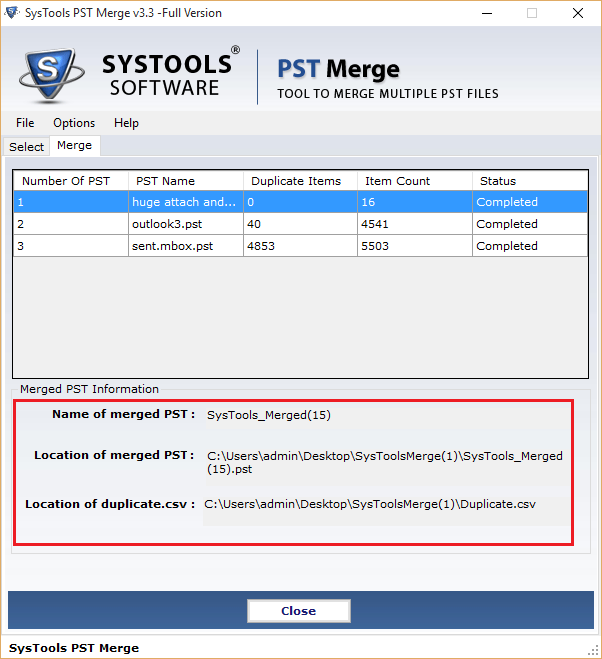Screen dimensions: 602x659
Task: Sort by Duplicate Items column header
Action: pos(300,181)
